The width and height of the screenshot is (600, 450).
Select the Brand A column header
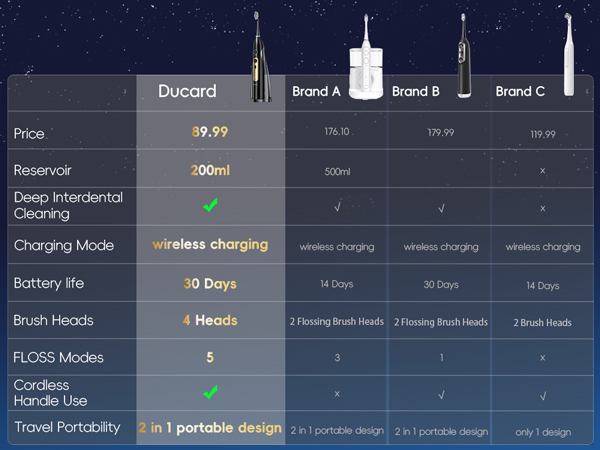(x=316, y=91)
